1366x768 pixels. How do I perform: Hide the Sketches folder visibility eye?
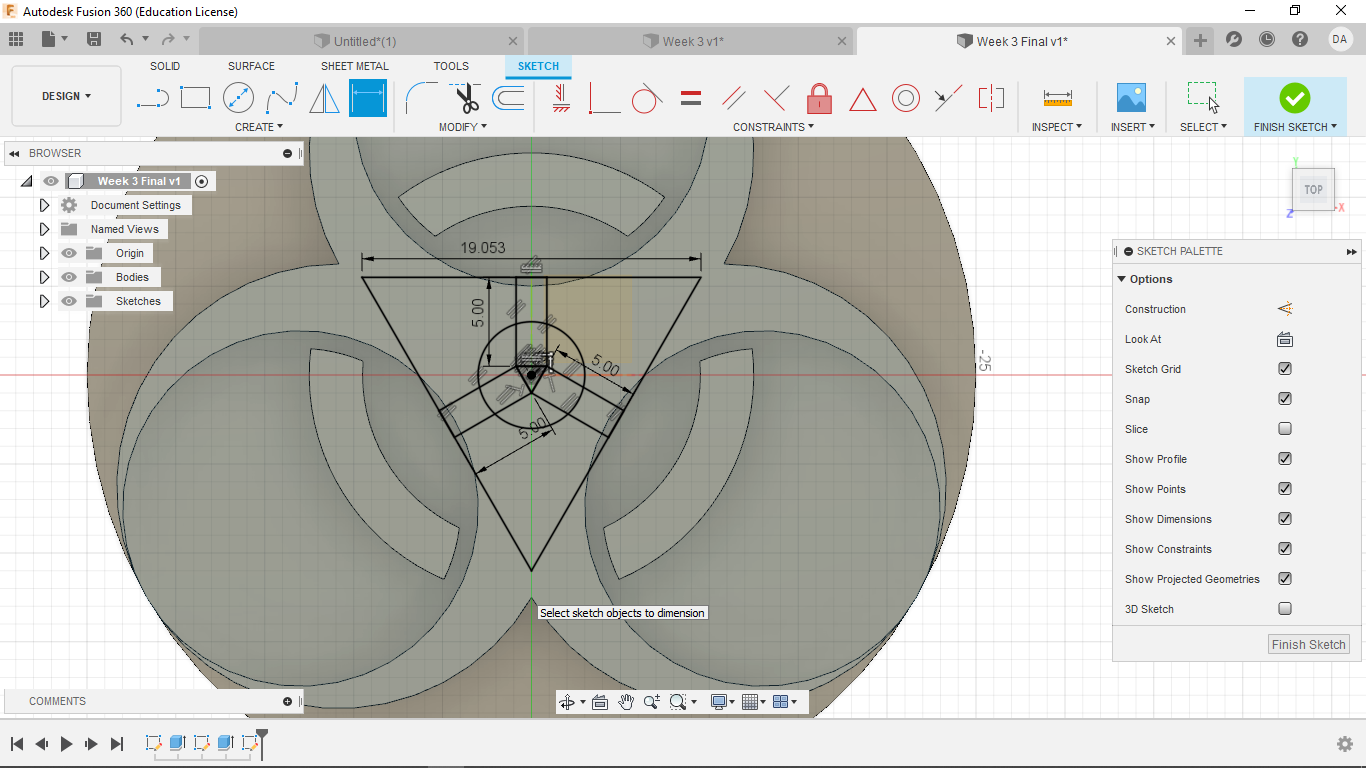click(69, 301)
